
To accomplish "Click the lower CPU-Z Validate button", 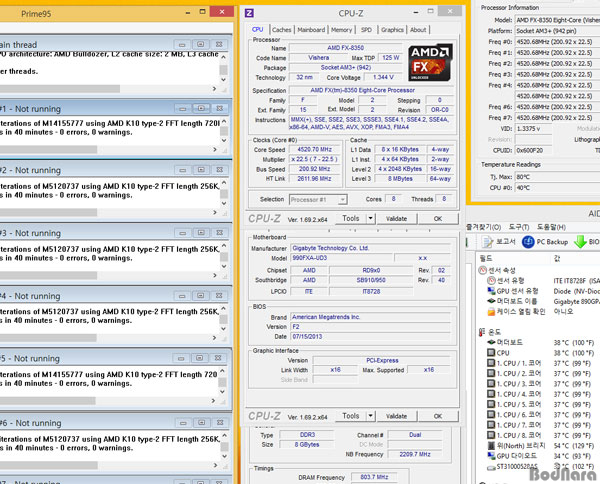I will (396, 416).
